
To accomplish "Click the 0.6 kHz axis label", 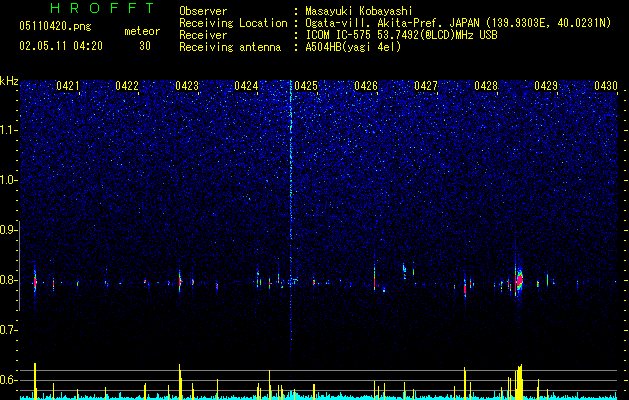I will [8, 380].
